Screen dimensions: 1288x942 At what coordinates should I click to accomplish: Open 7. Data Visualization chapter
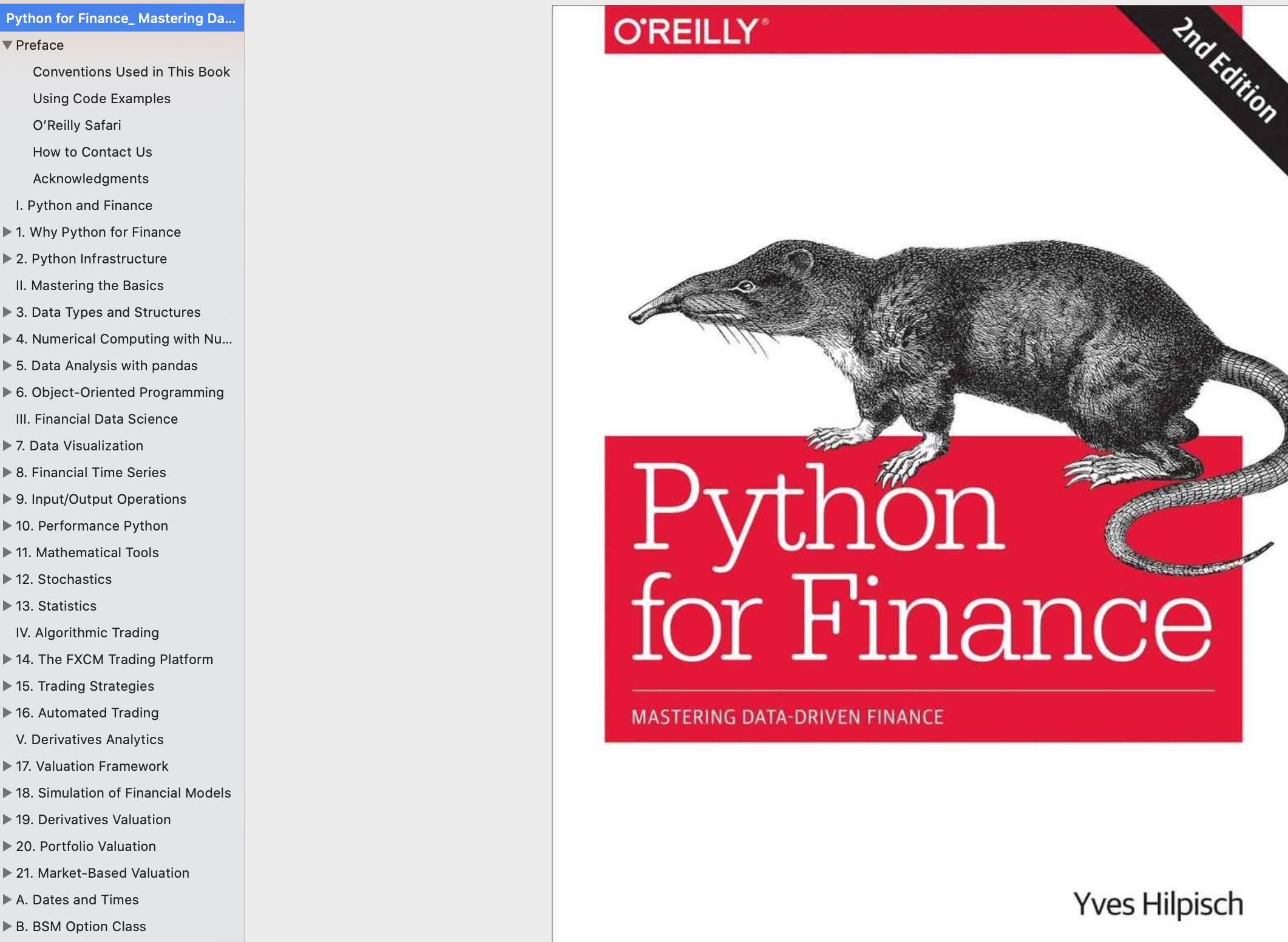pos(80,446)
